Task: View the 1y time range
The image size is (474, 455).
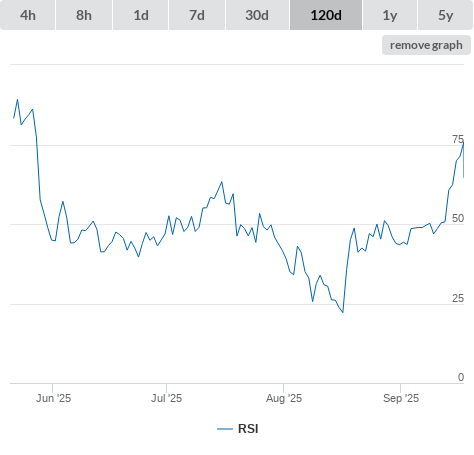Action: pos(390,15)
